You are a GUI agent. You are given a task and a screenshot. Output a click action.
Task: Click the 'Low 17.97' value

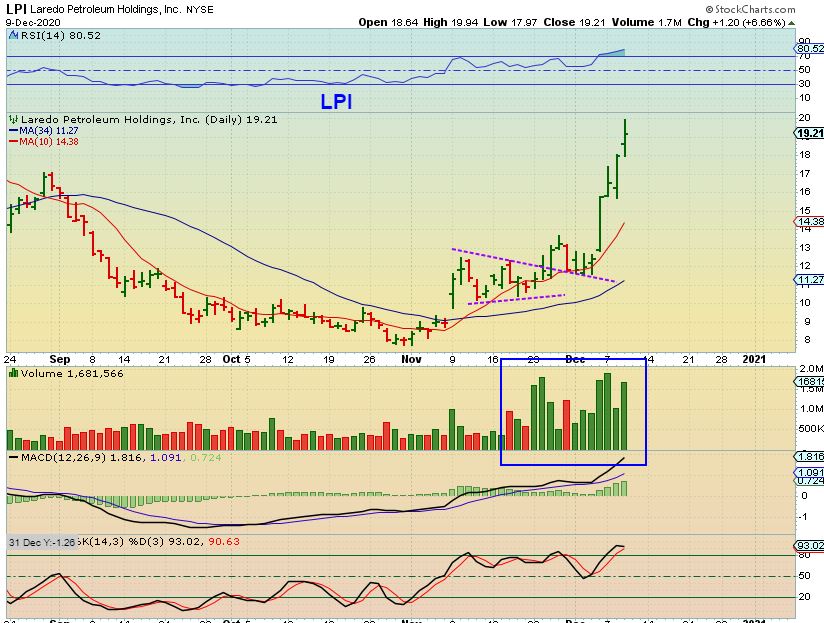[x=511, y=23]
